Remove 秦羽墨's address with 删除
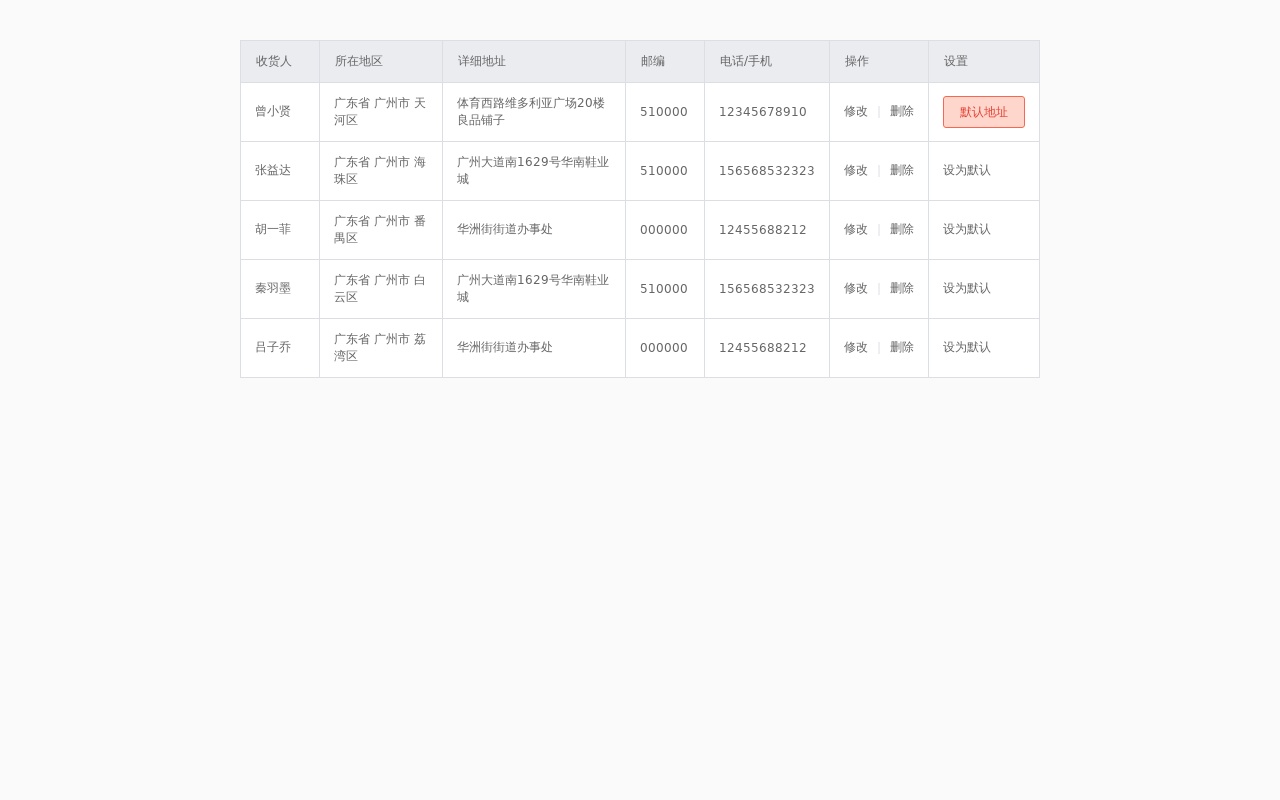This screenshot has height=800, width=1280. 902,288
